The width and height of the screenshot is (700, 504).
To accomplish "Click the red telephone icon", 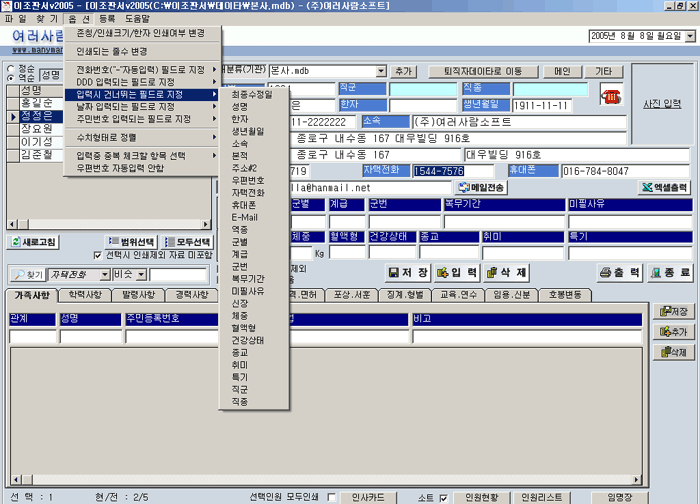I will 610,94.
